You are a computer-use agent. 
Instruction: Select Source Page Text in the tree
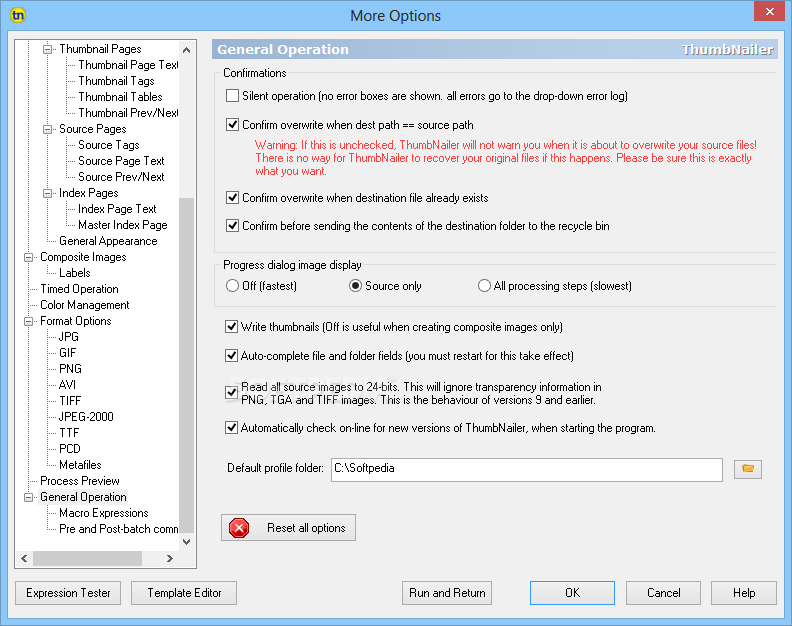[x=121, y=161]
